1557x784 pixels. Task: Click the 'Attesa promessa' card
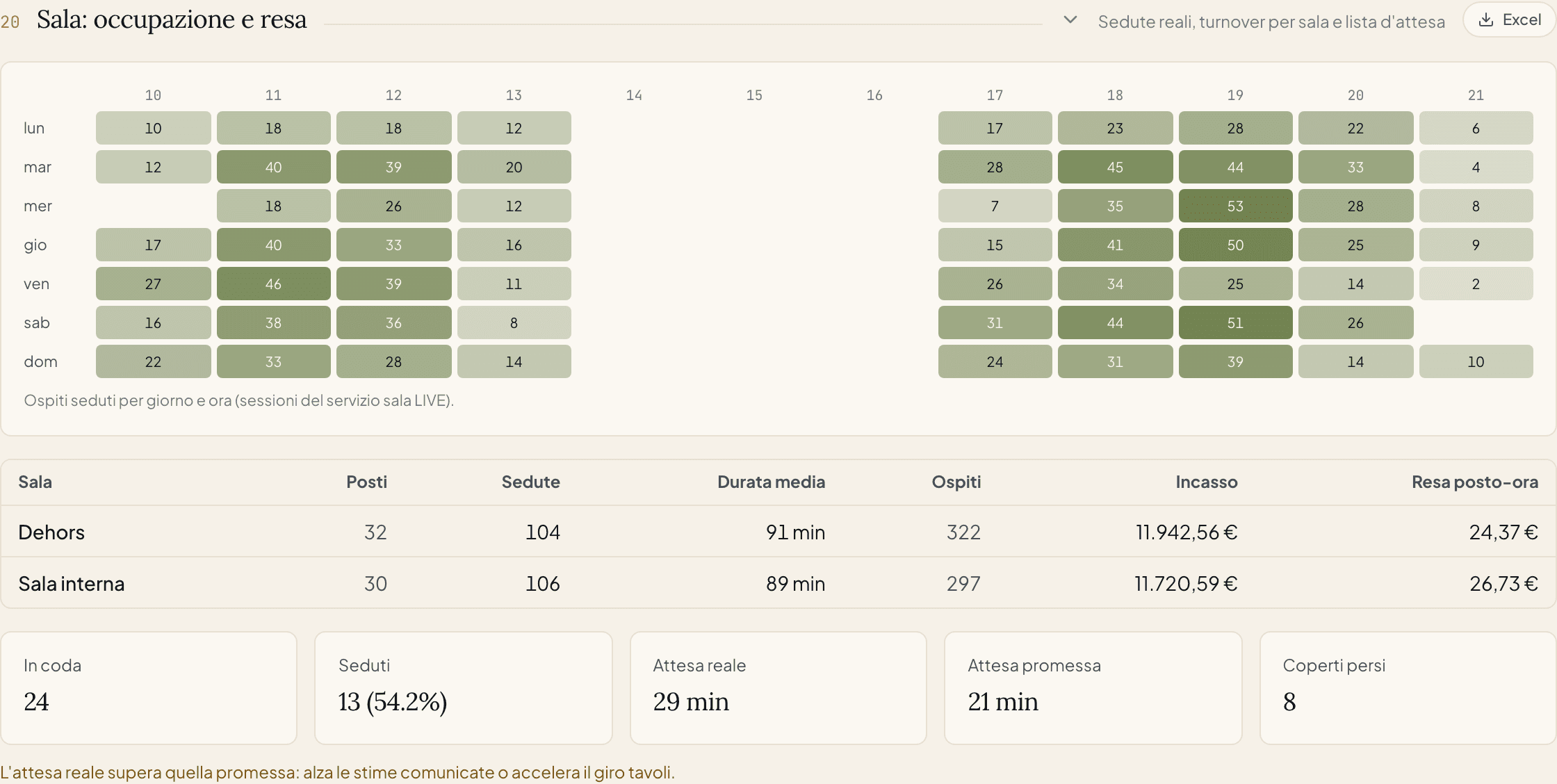point(1093,688)
